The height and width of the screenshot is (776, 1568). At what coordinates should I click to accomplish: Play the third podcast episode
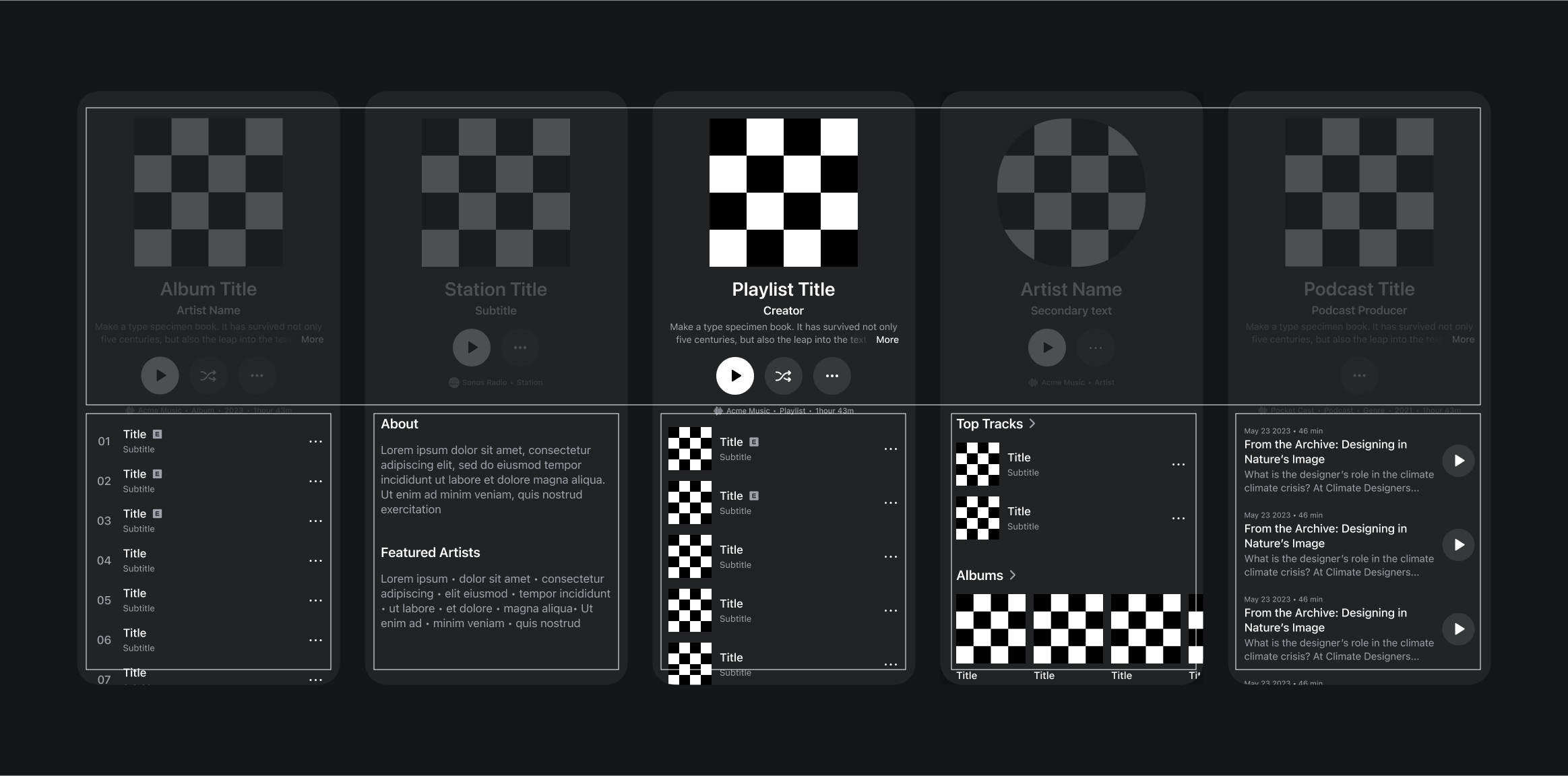(1458, 629)
